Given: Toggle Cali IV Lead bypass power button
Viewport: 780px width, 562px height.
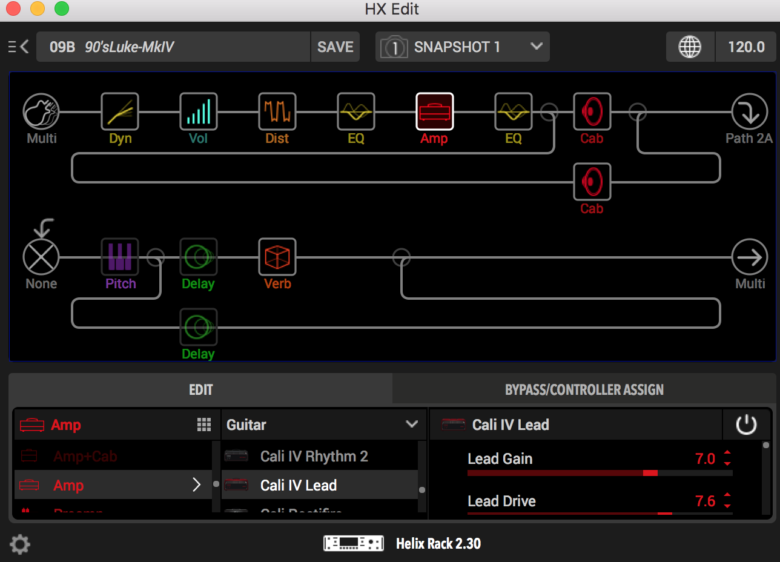Looking at the screenshot, I should (746, 425).
